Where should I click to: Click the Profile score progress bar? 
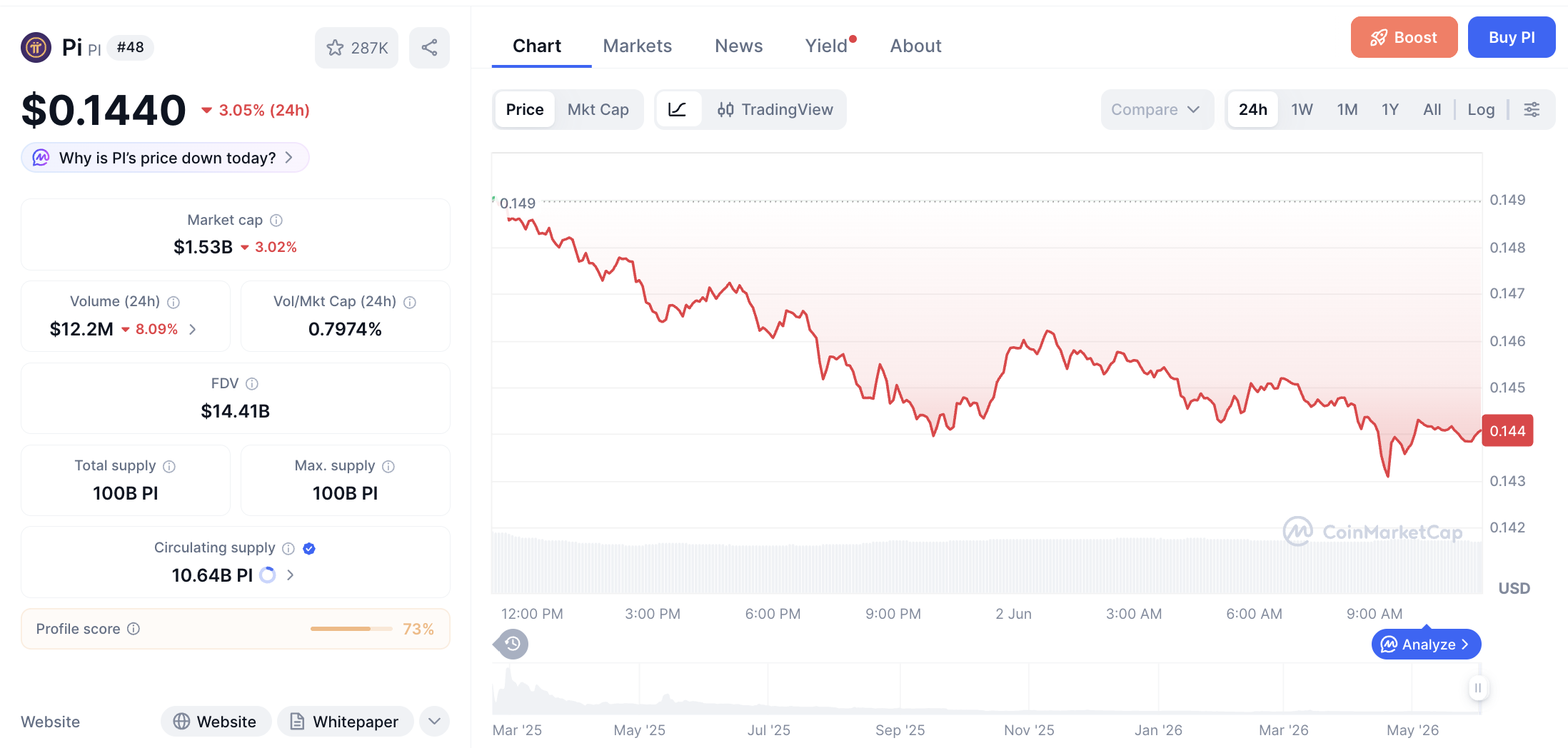351,629
